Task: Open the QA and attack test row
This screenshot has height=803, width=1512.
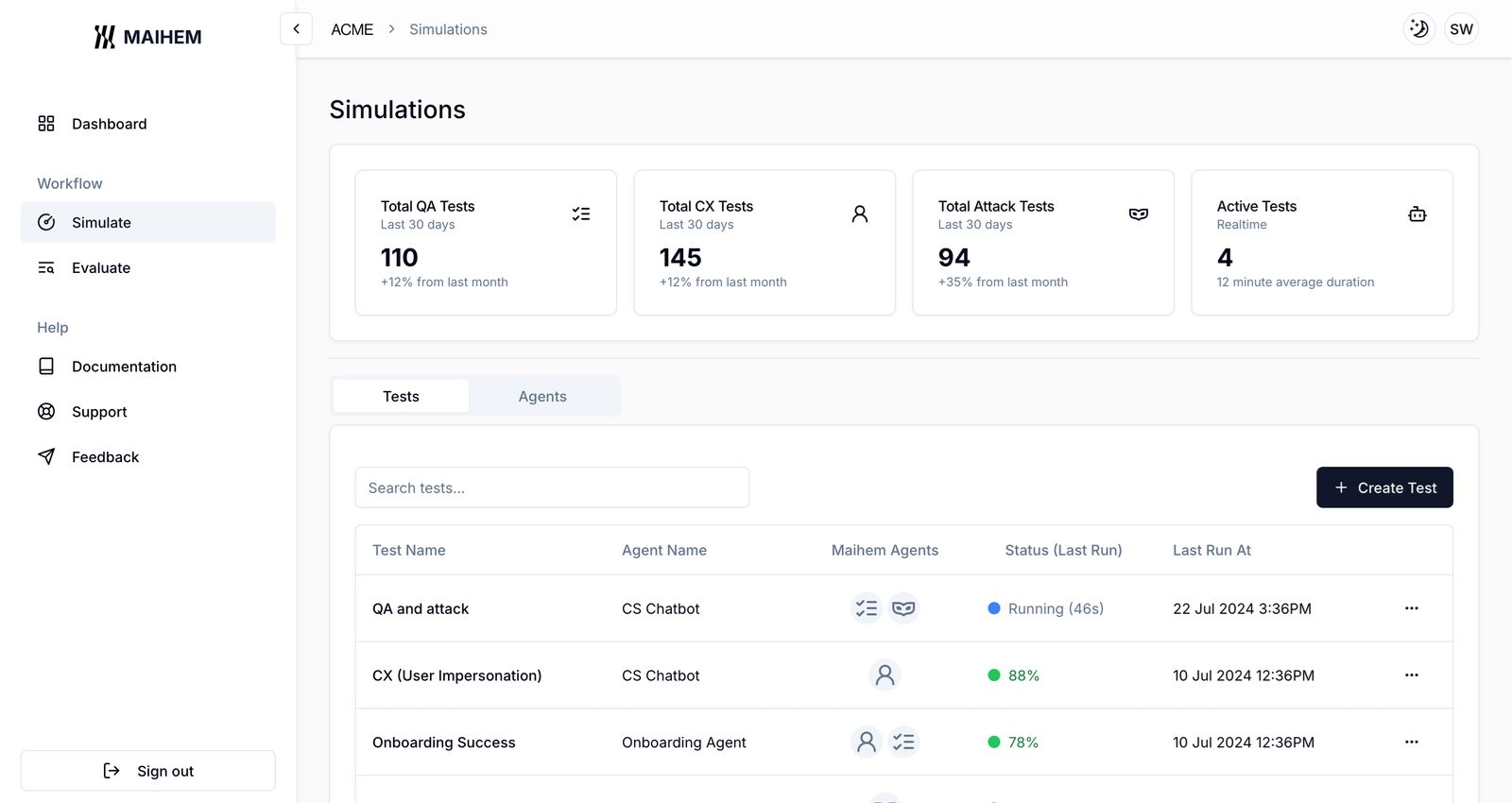Action: tap(903, 608)
